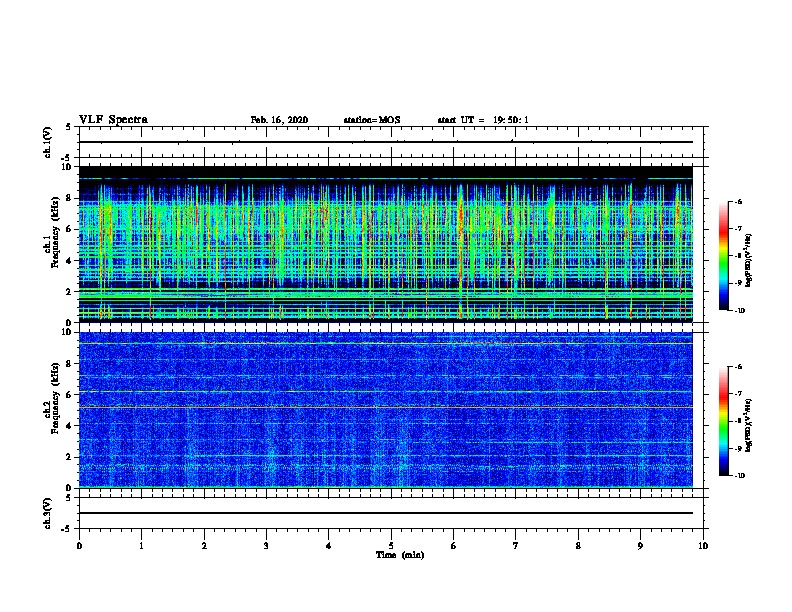The width and height of the screenshot is (792, 612).
Task: Click the ch.3 voltage waveform trace
Action: coord(386,513)
